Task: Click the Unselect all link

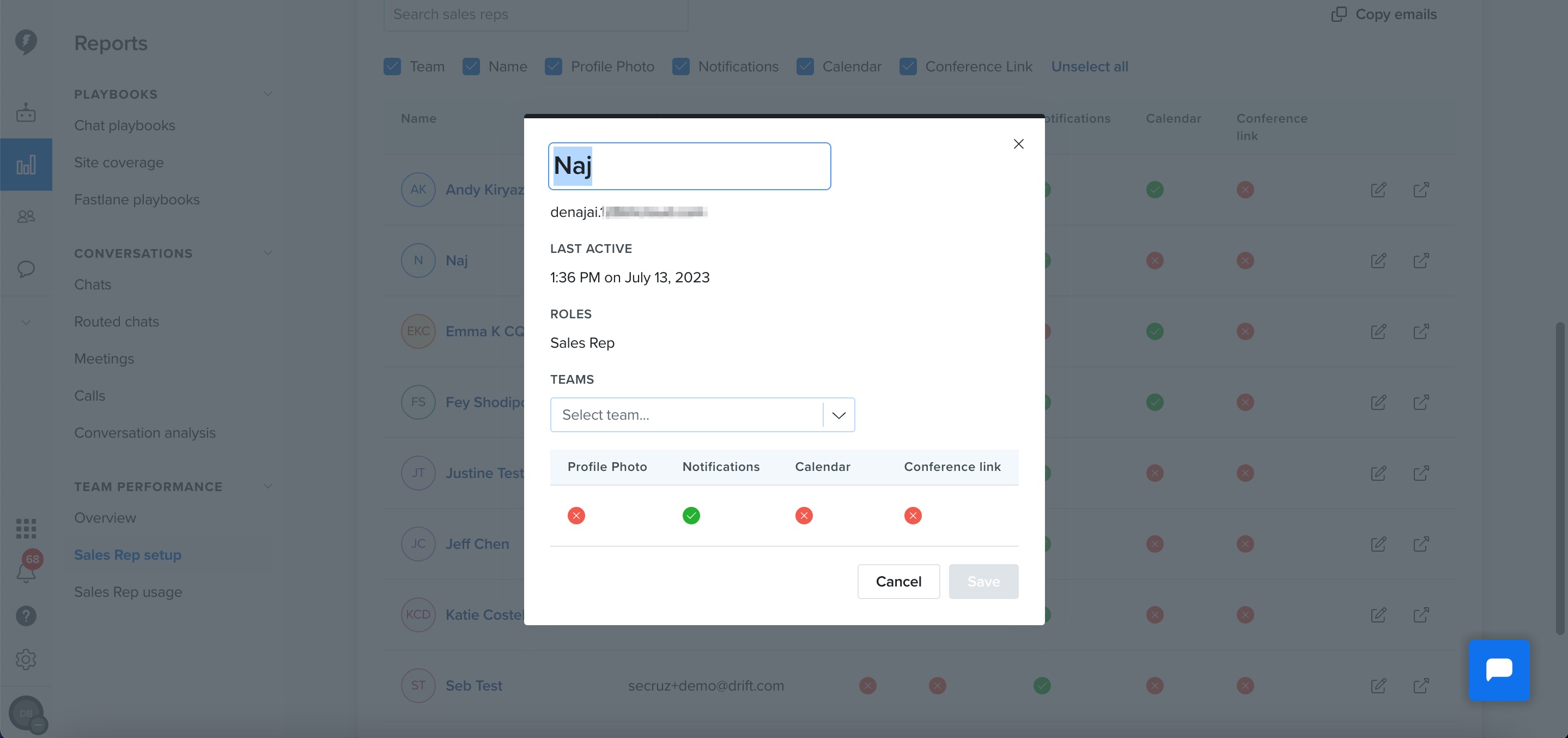Action: pos(1090,66)
